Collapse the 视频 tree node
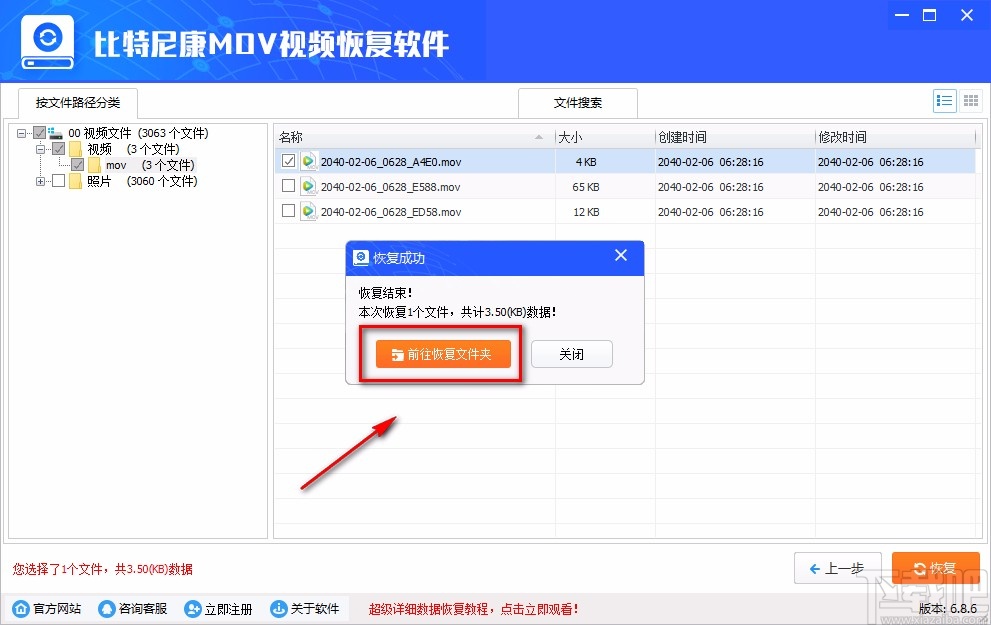Image resolution: width=991 pixels, height=625 pixels. pos(40,148)
